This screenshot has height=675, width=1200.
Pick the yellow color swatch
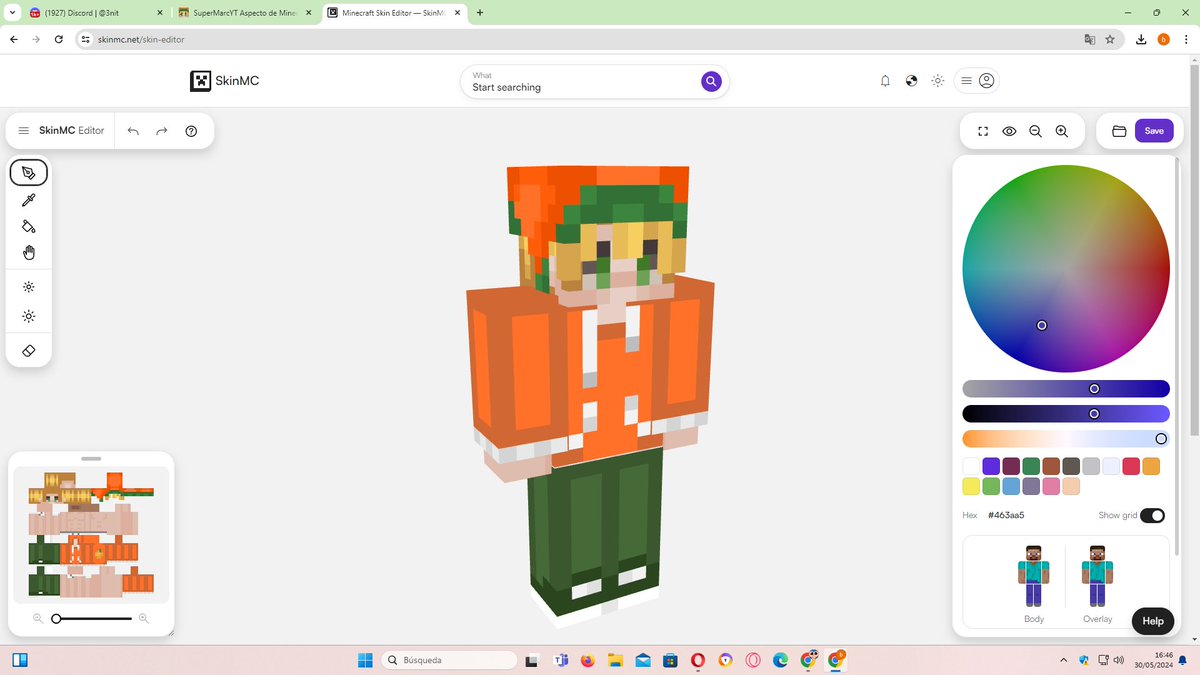pyautogui.click(x=971, y=486)
